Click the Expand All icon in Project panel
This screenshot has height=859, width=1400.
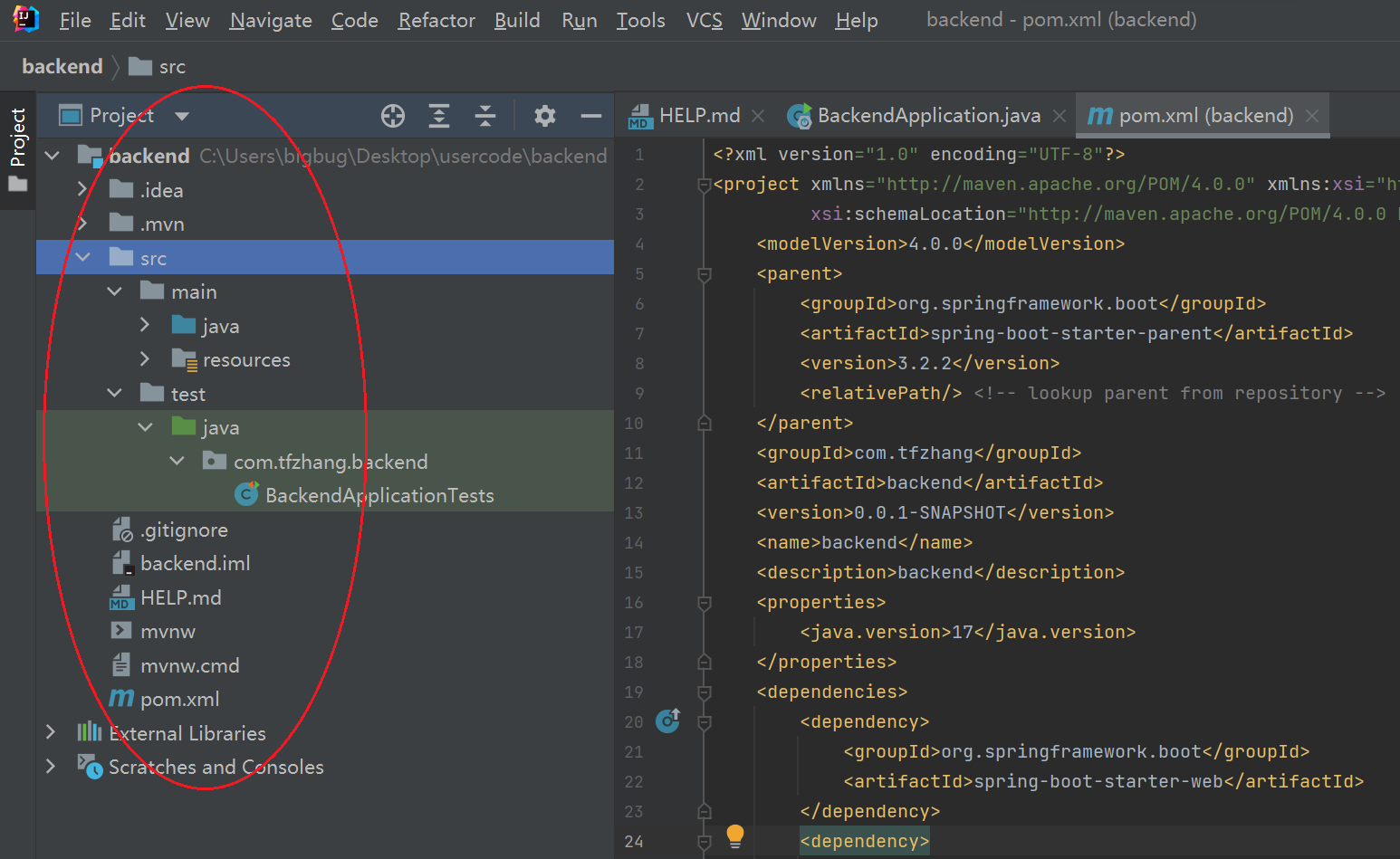click(x=439, y=116)
